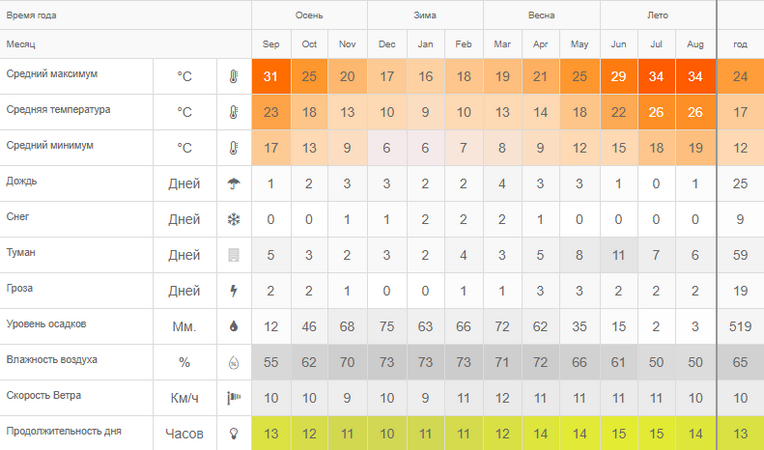This screenshot has width=764, height=450.
Task: Click the yearly precipitation total 519
Action: [x=740, y=326]
